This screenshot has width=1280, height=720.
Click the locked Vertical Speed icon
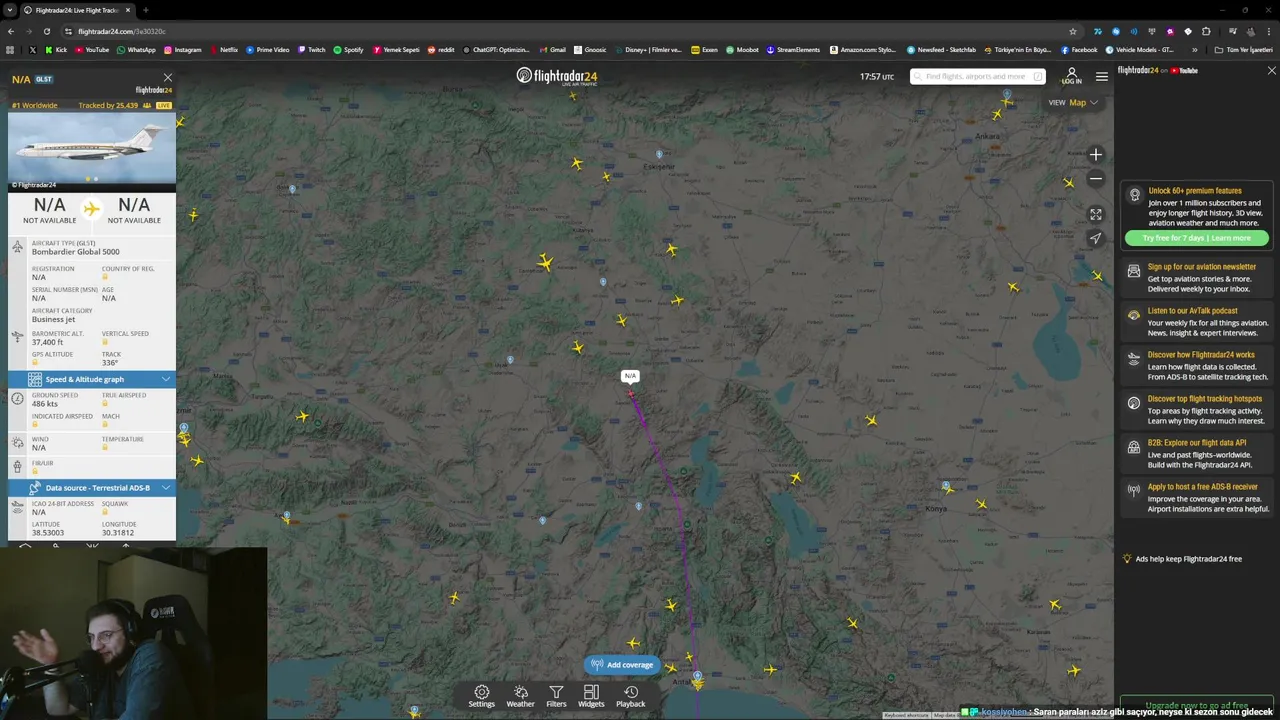pos(105,342)
